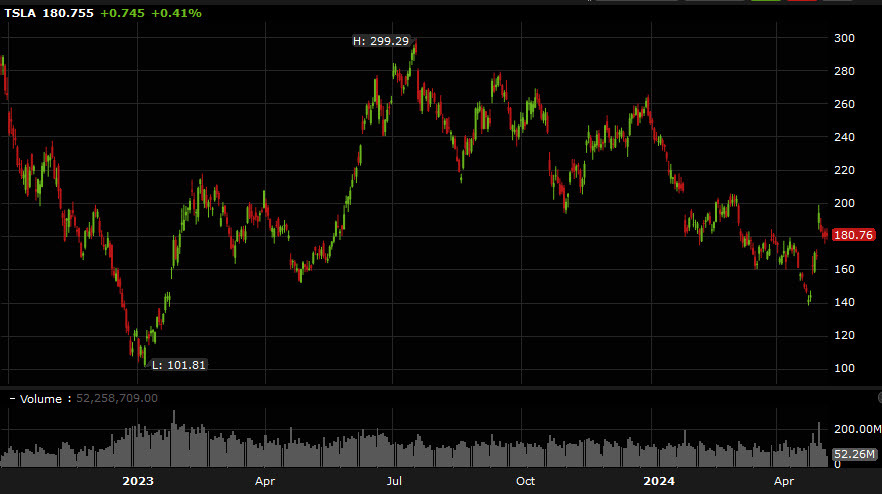Click the 160 price axis label
This screenshot has width=882, height=494.
[x=844, y=270]
